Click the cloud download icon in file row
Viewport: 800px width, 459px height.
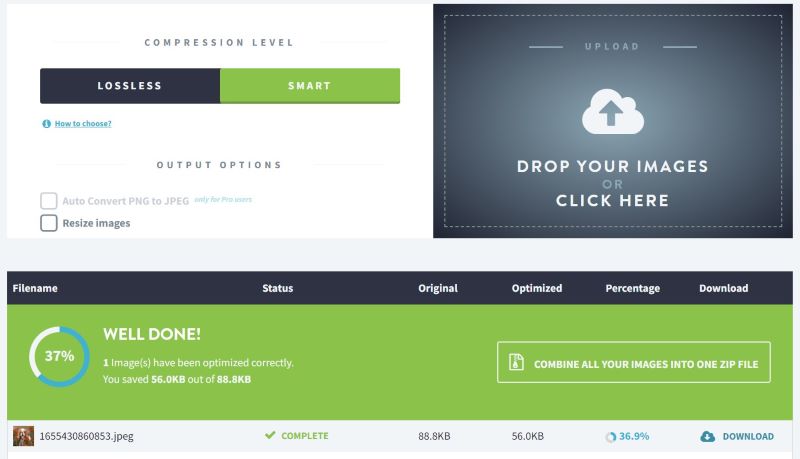point(708,437)
